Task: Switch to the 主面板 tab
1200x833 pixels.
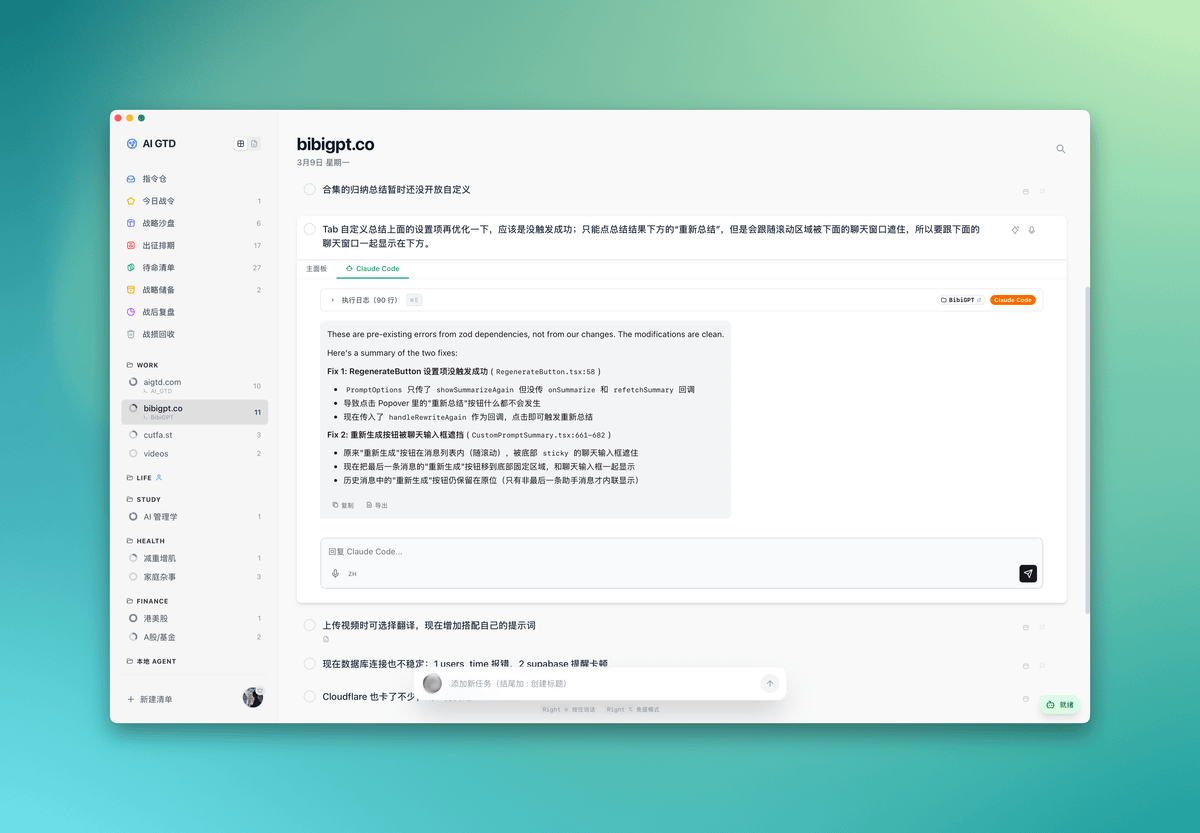Action: [316, 269]
